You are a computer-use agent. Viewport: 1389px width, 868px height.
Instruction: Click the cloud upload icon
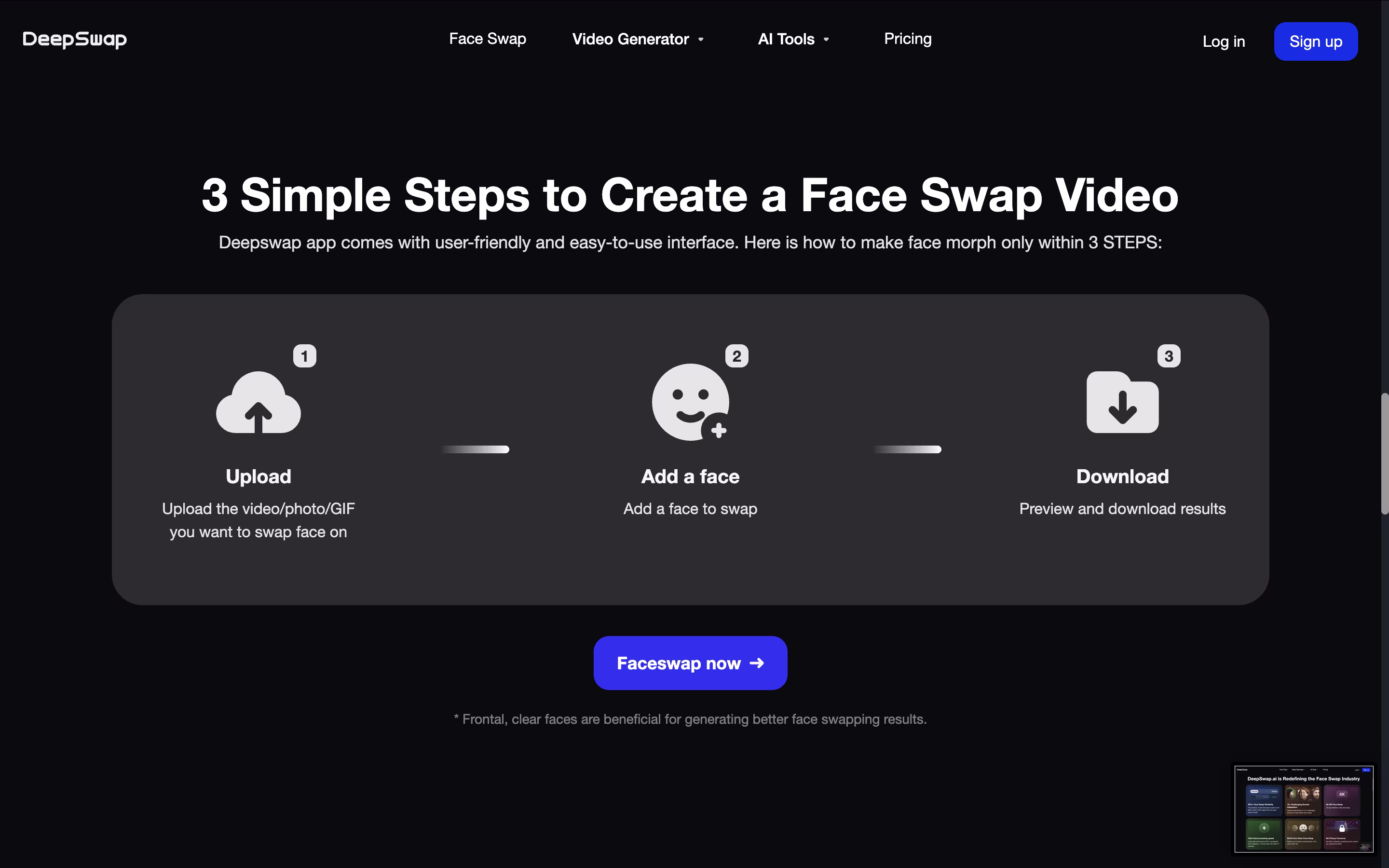tap(259, 402)
